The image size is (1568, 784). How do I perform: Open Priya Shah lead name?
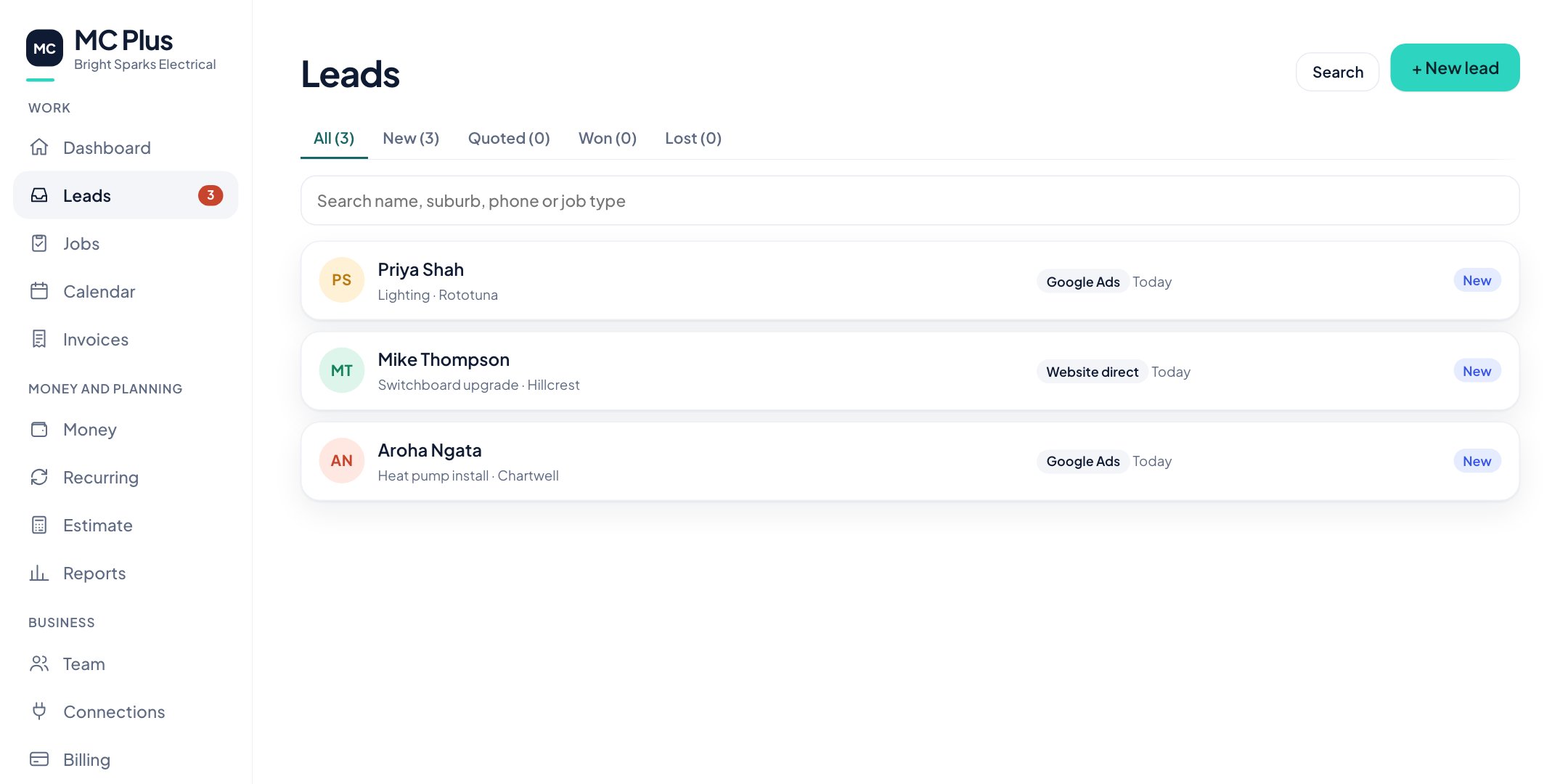coord(421,269)
